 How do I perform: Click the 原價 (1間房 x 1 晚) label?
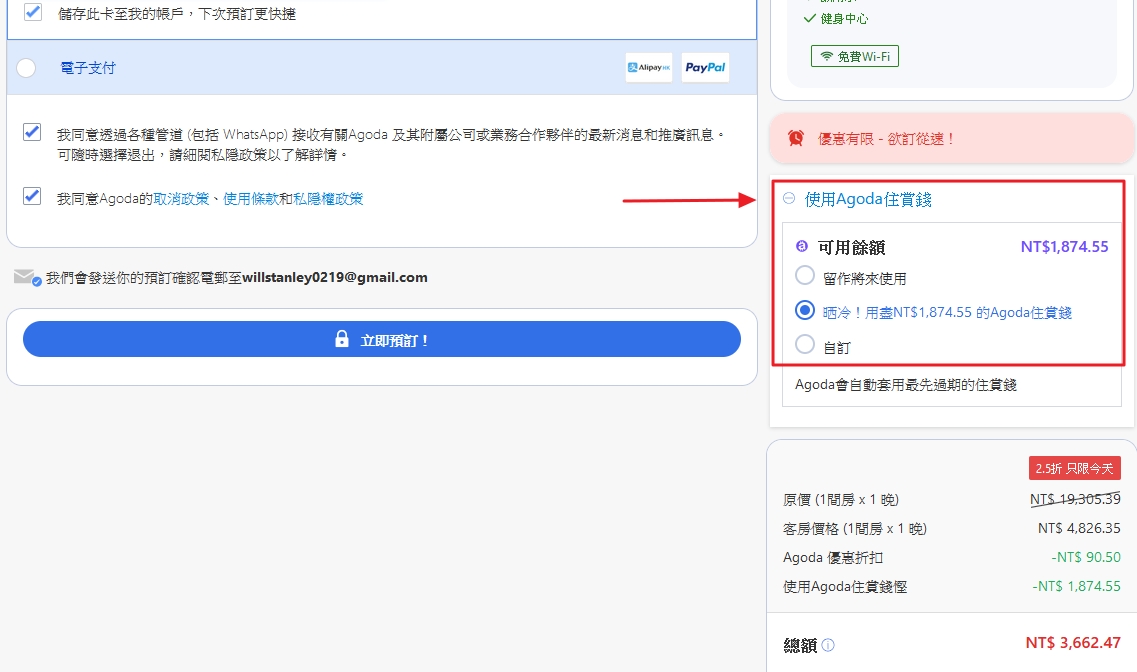coord(841,500)
